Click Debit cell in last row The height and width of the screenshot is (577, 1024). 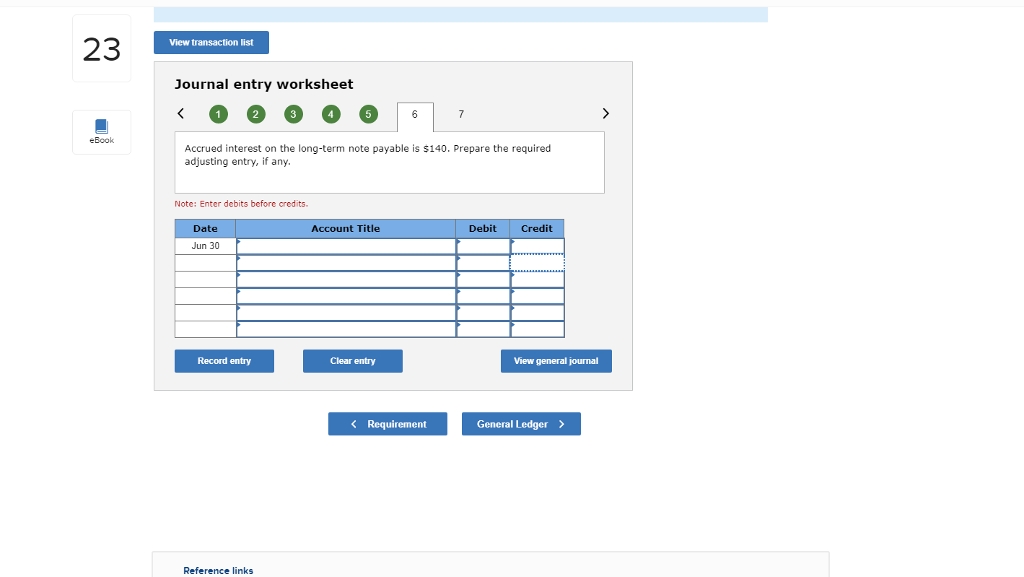pyautogui.click(x=483, y=329)
